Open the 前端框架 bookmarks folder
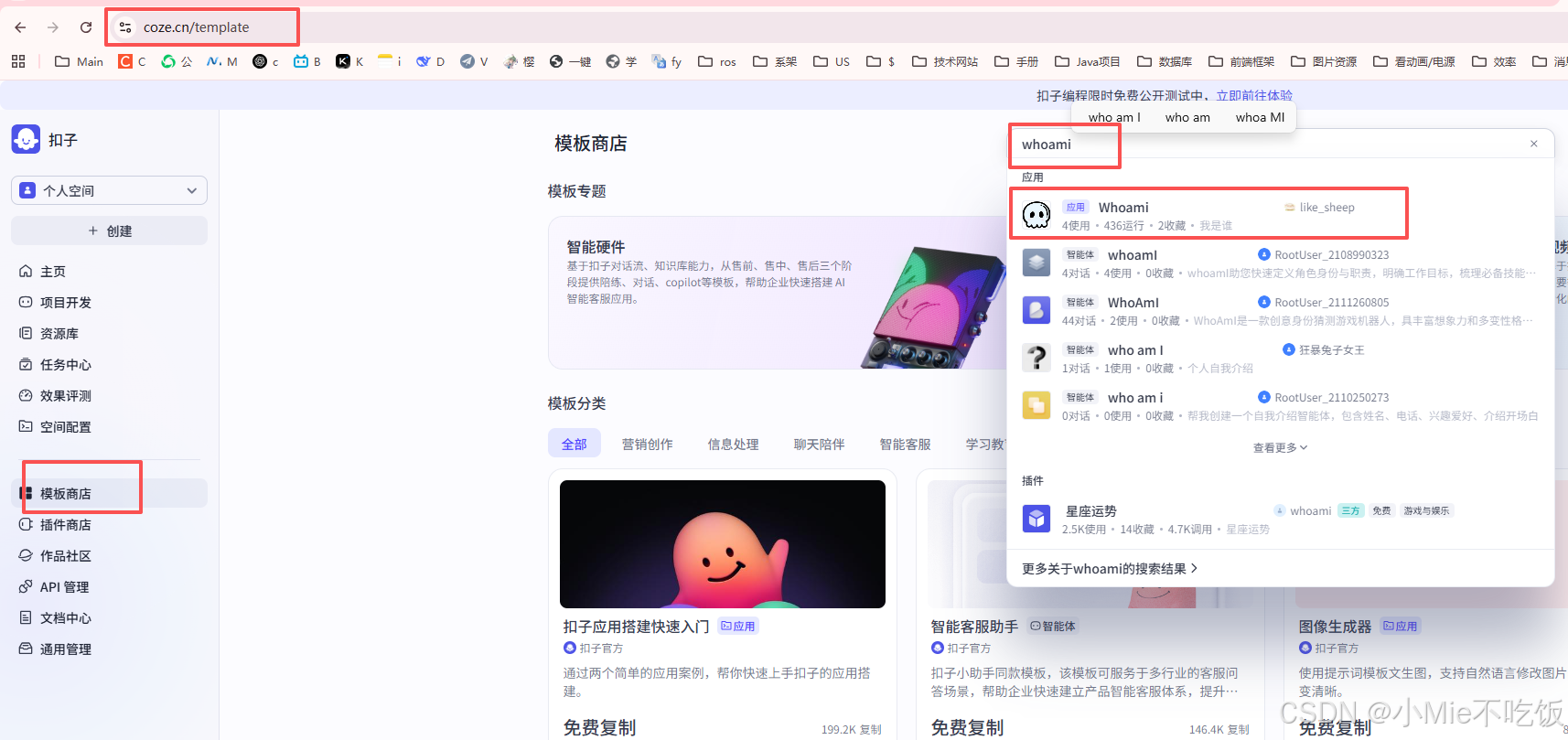Screen dimensions: 1568x740 pos(1241,61)
